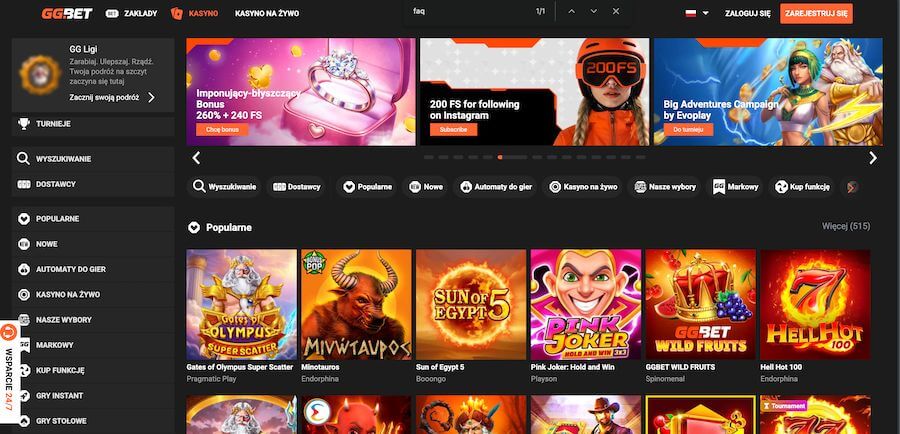This screenshot has width=900, height=434.
Task: Click the GG.BET logo
Action: coord(66,13)
